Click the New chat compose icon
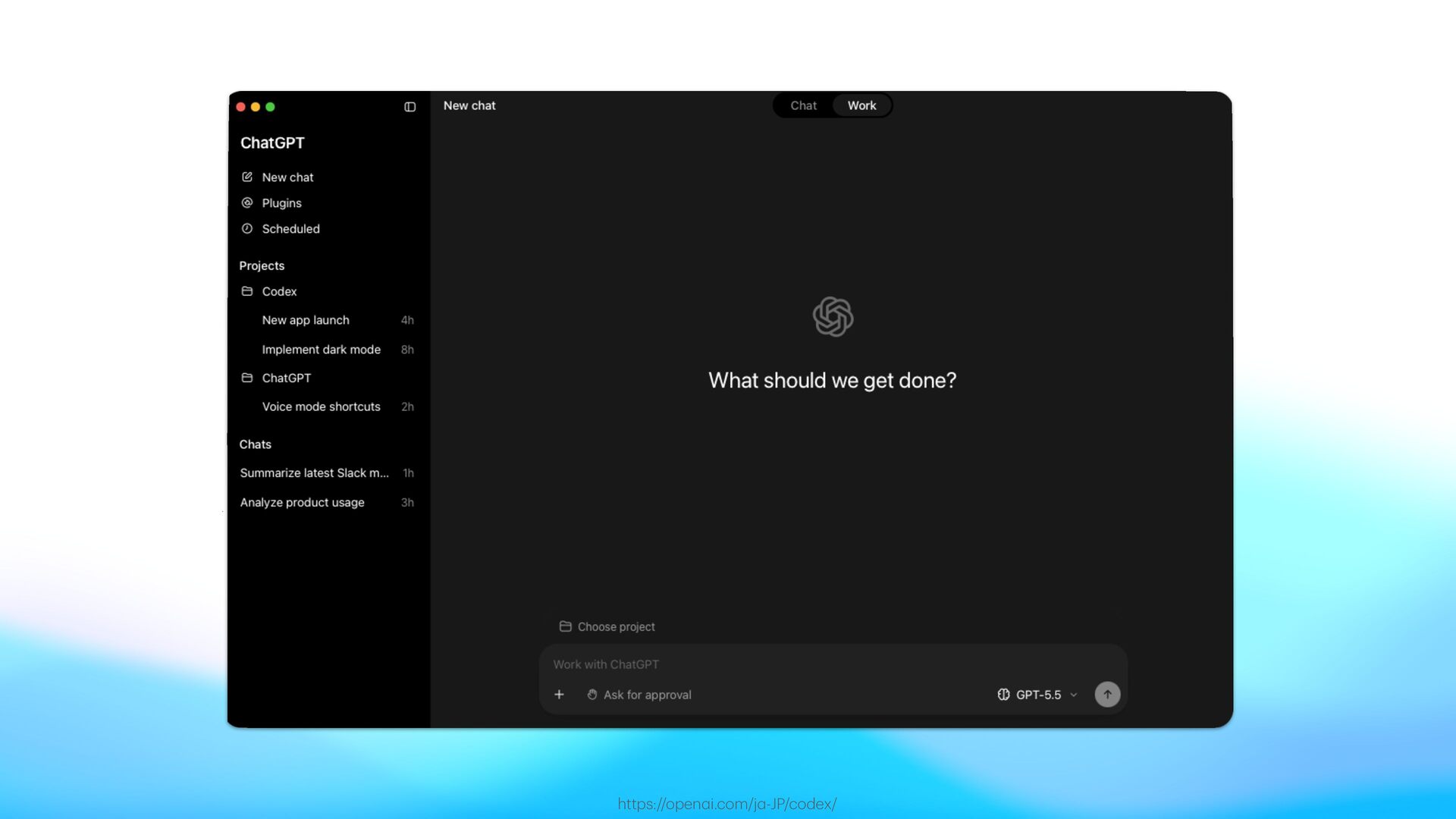Viewport: 1456px width, 819px height. (x=247, y=177)
